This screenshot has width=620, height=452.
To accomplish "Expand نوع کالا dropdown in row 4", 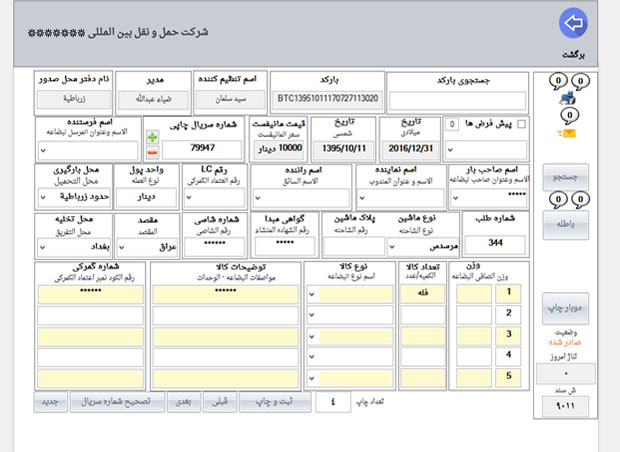I will click(312, 357).
